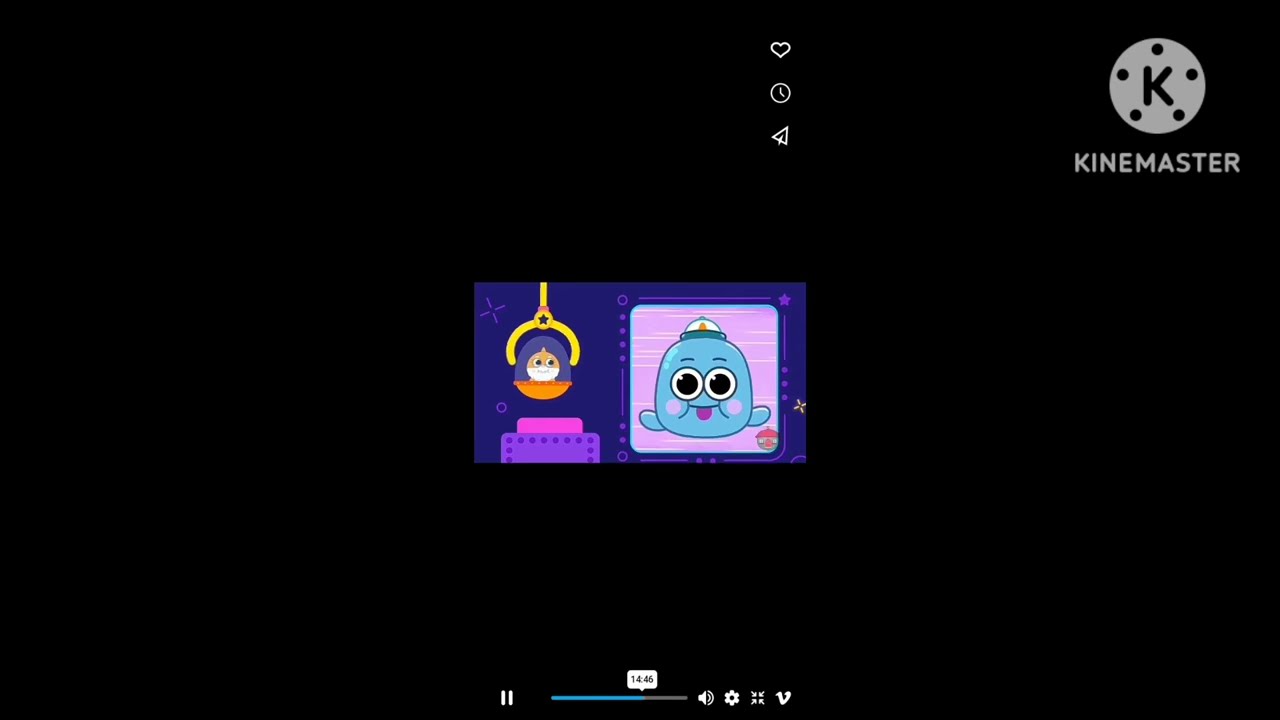The width and height of the screenshot is (1280, 720).
Task: Open Vimeo logo link
Action: coord(784,698)
